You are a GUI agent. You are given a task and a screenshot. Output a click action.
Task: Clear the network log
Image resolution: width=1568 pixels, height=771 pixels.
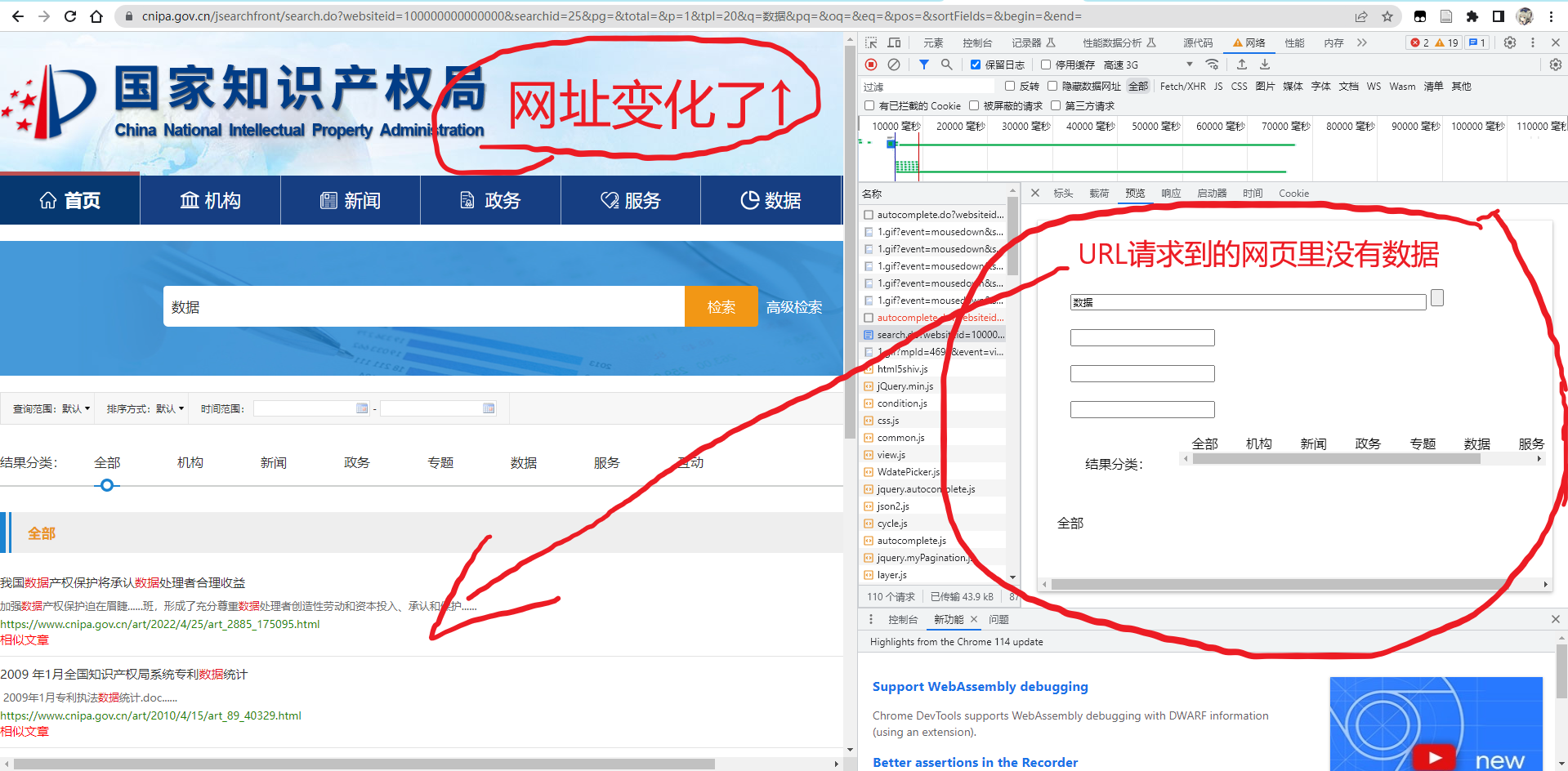pyautogui.click(x=894, y=65)
